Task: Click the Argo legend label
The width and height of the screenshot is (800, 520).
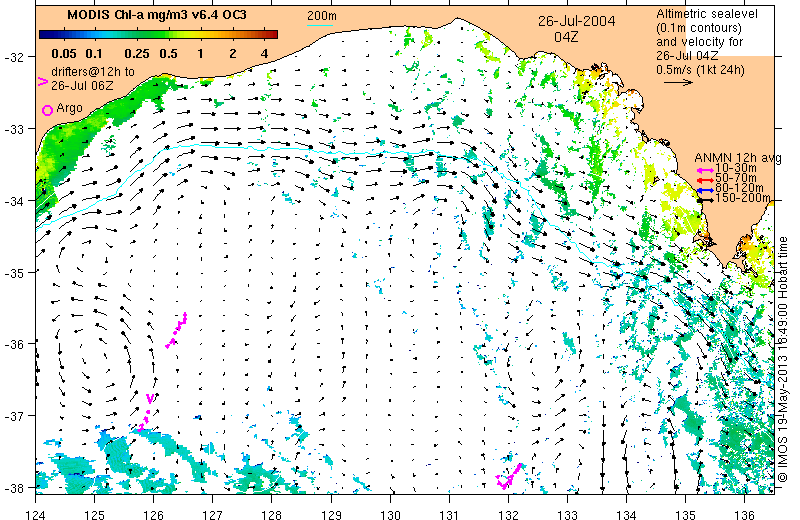Action: point(69,108)
